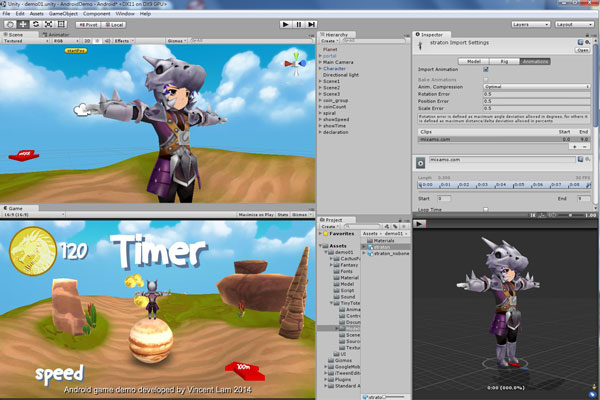Viewport: 600px width, 400px height.
Task: Click the Open button in the Inspector
Action: point(583,50)
